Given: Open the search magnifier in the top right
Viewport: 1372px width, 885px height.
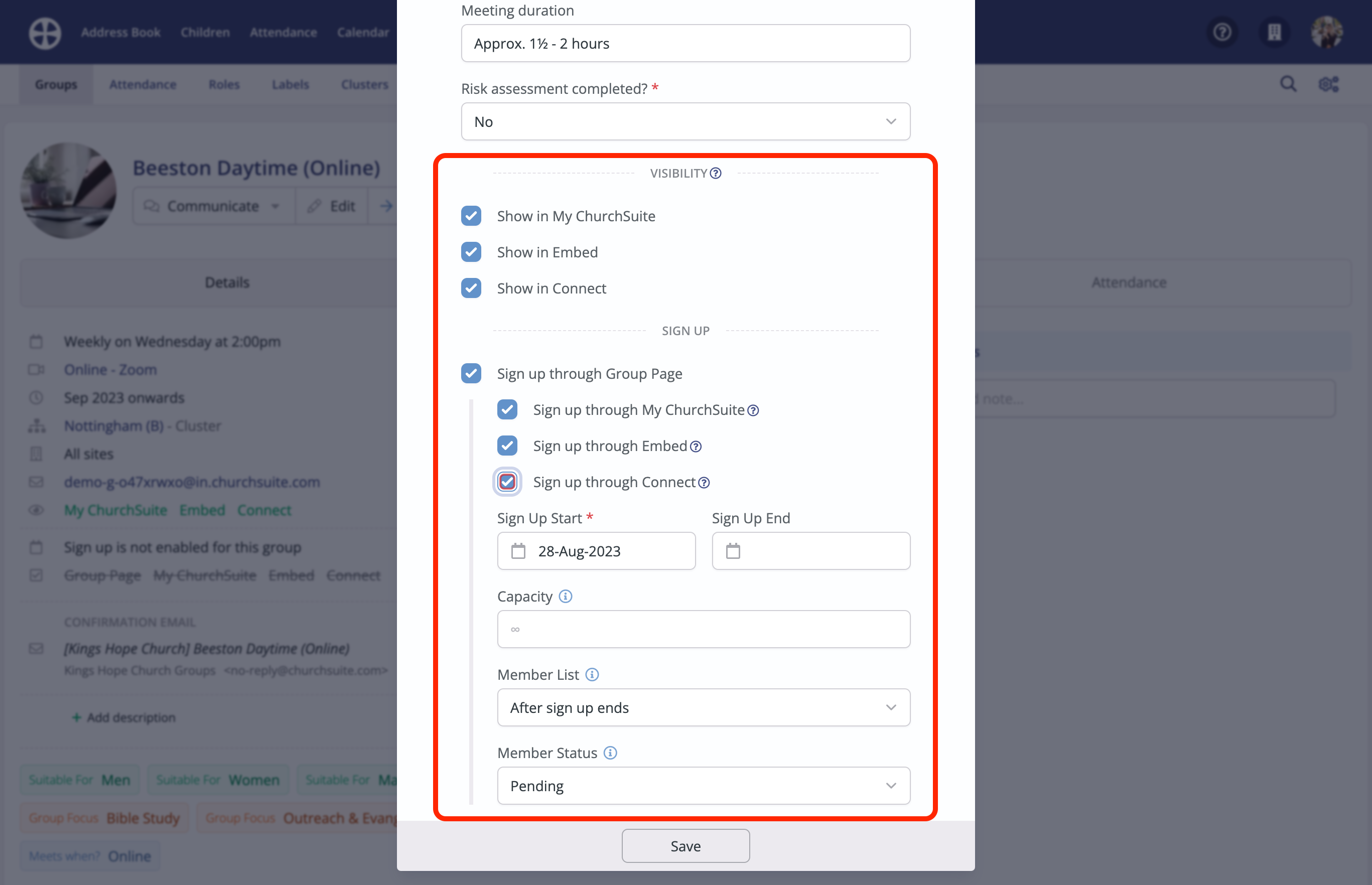Looking at the screenshot, I should (1288, 84).
